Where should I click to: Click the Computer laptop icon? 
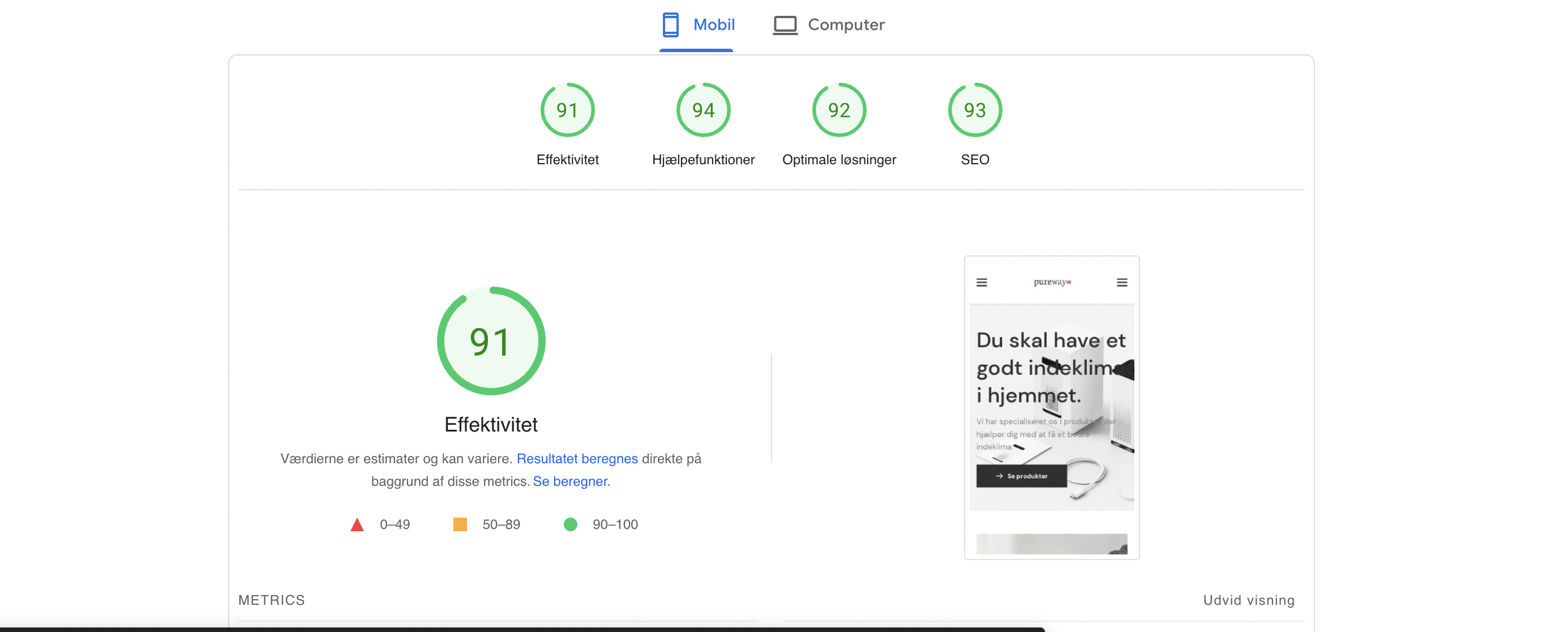tap(785, 25)
